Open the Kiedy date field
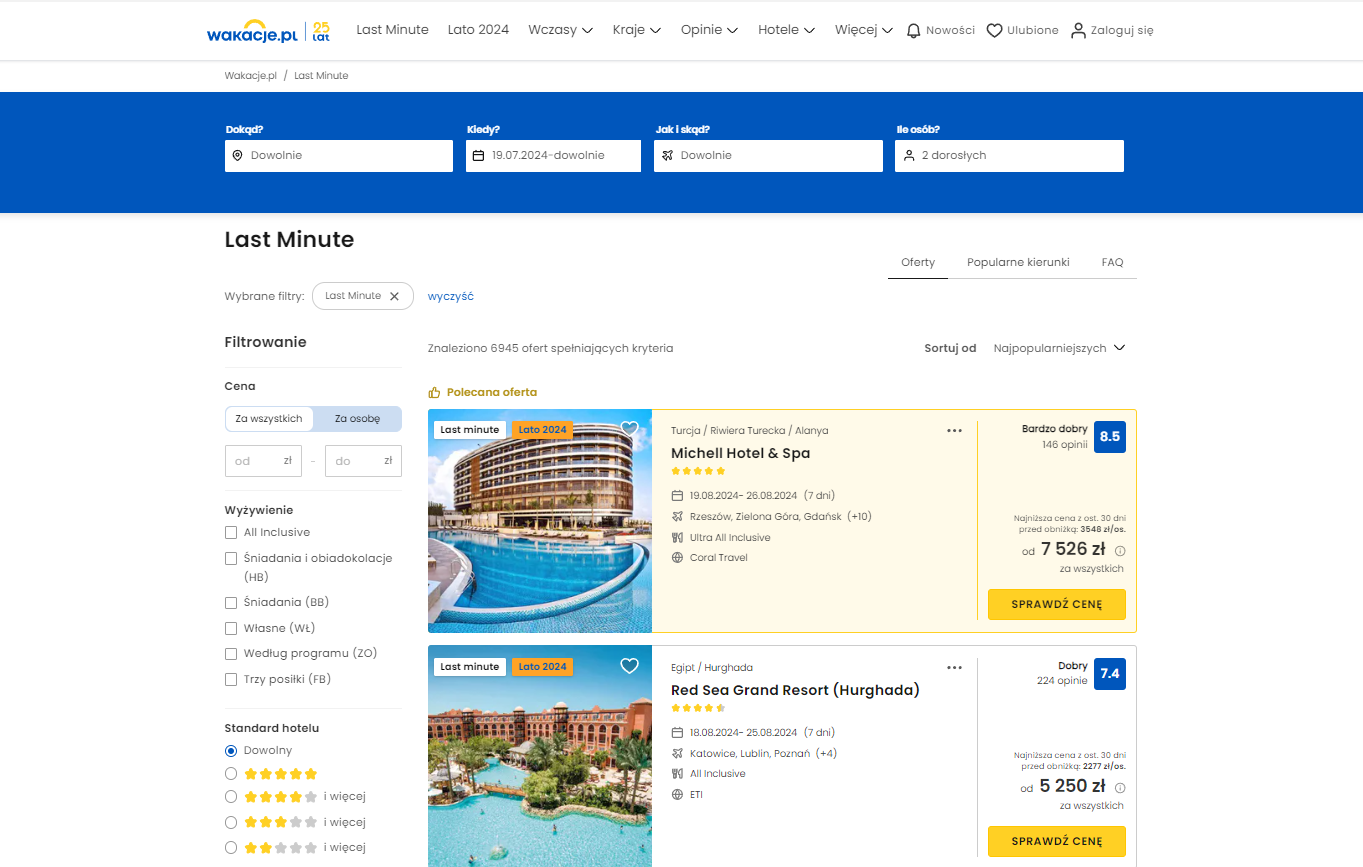The image size is (1363, 867). 553,156
